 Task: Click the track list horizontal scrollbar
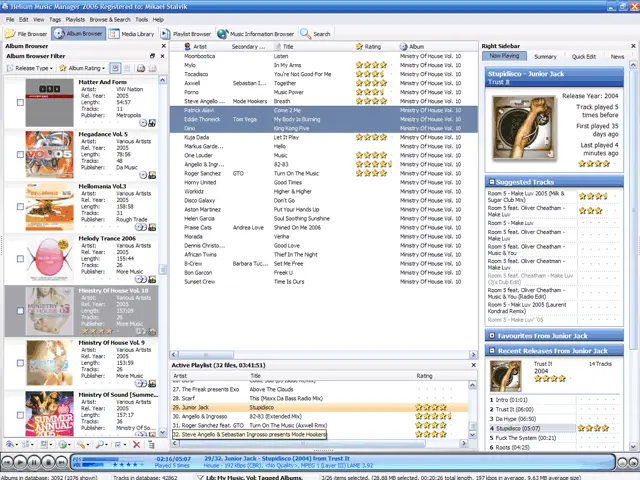(x=324, y=355)
